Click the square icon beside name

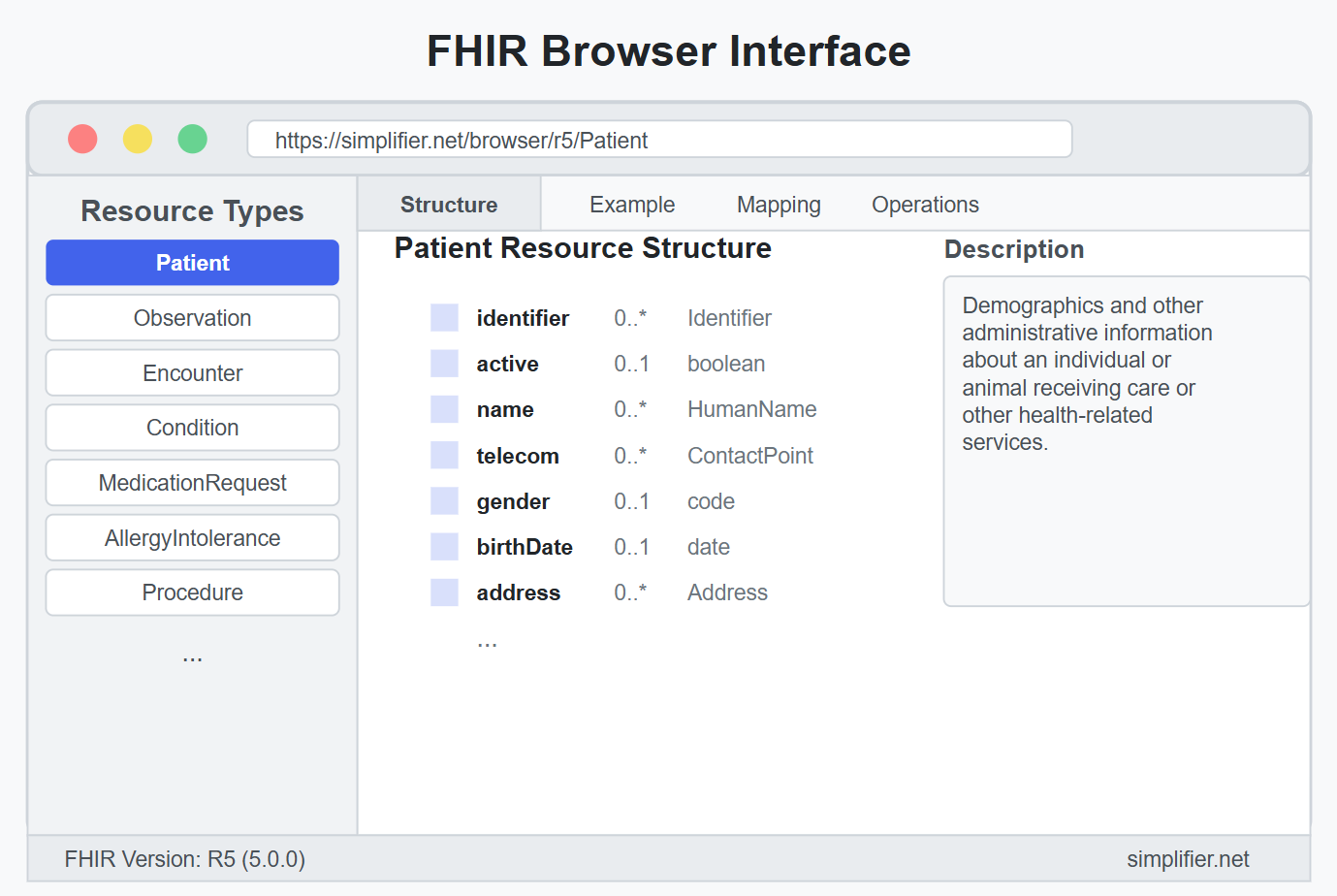[444, 408]
